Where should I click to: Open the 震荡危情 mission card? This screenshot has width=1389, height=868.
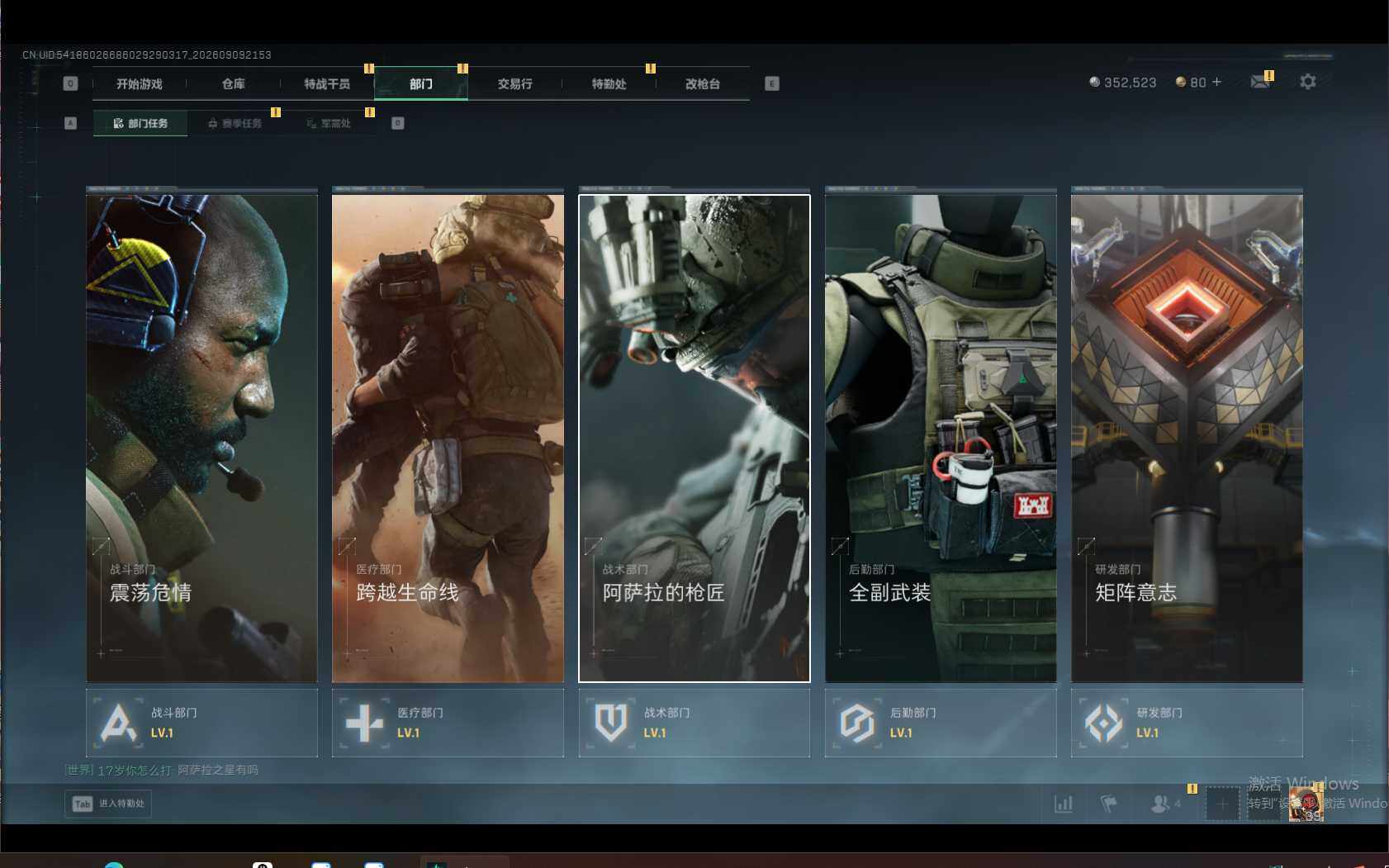pos(201,439)
